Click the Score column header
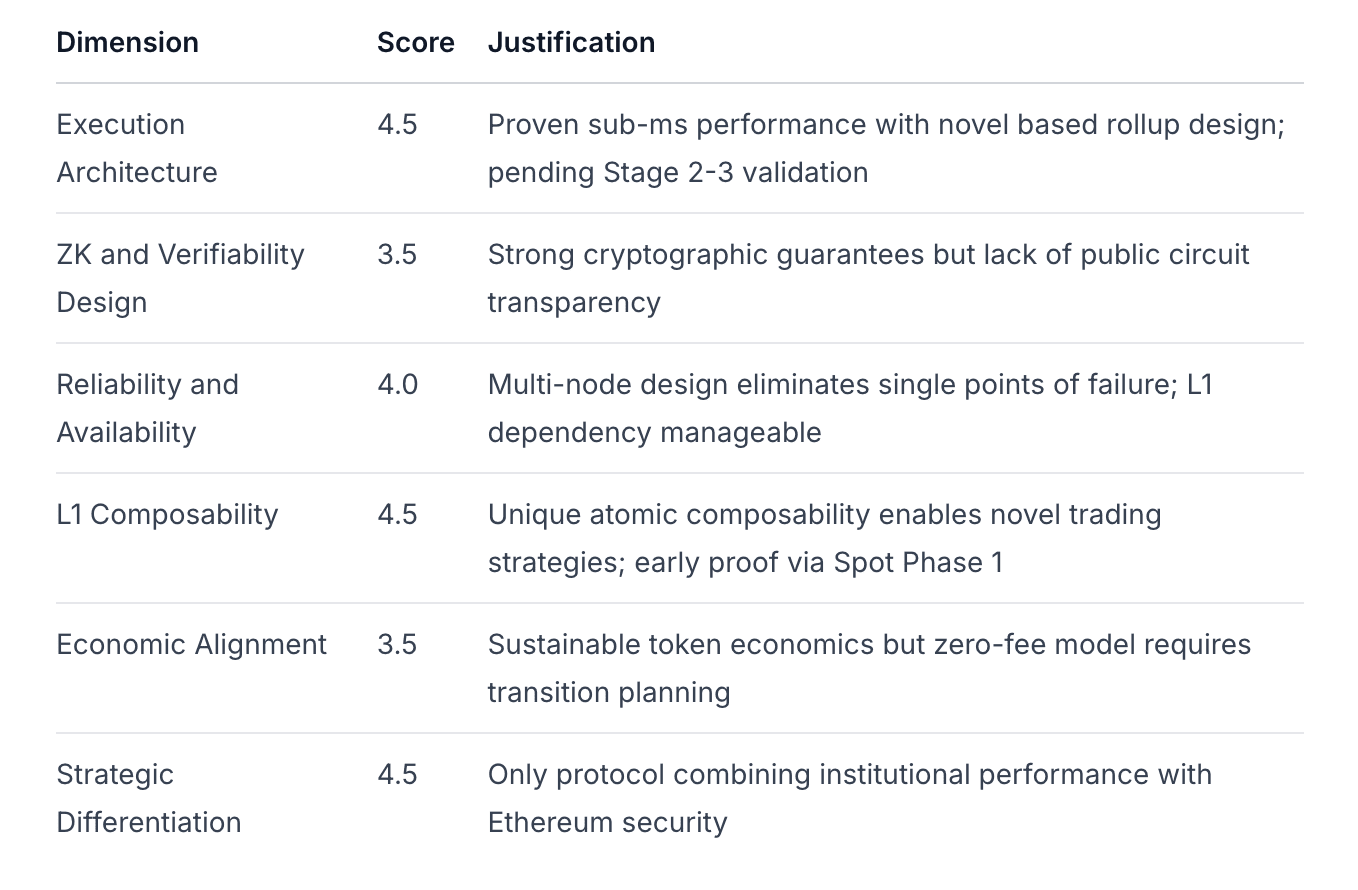 coord(415,42)
